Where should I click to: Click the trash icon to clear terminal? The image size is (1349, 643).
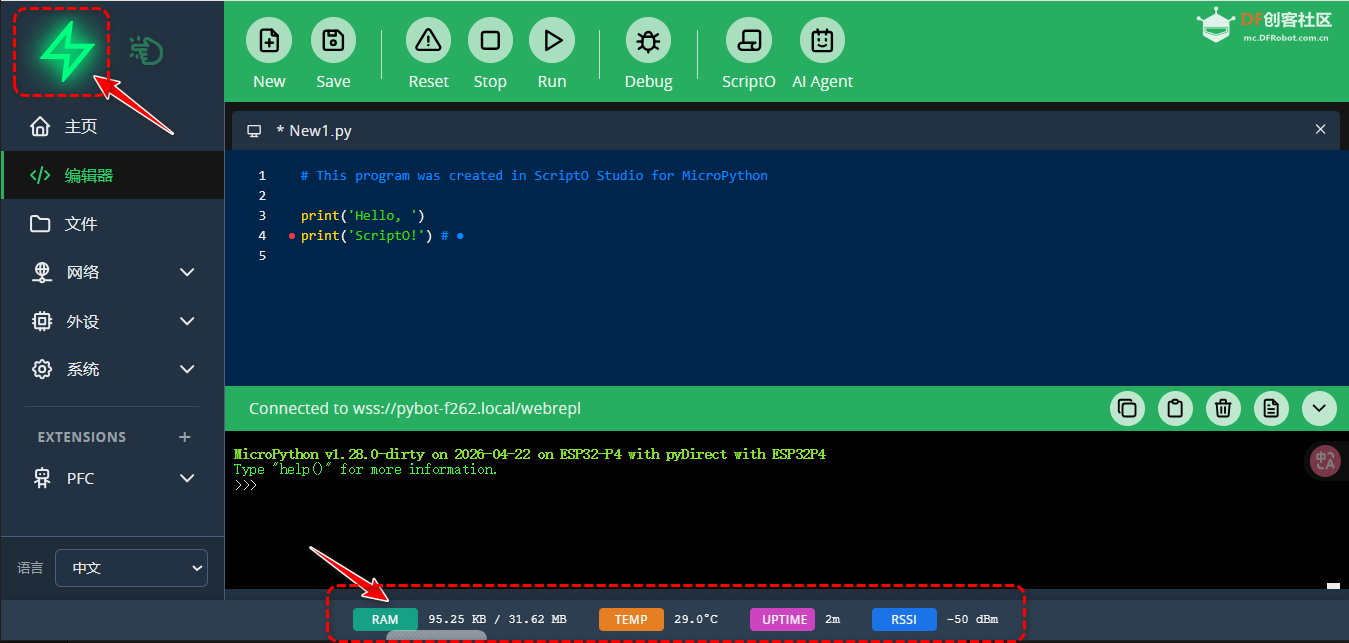click(1222, 408)
